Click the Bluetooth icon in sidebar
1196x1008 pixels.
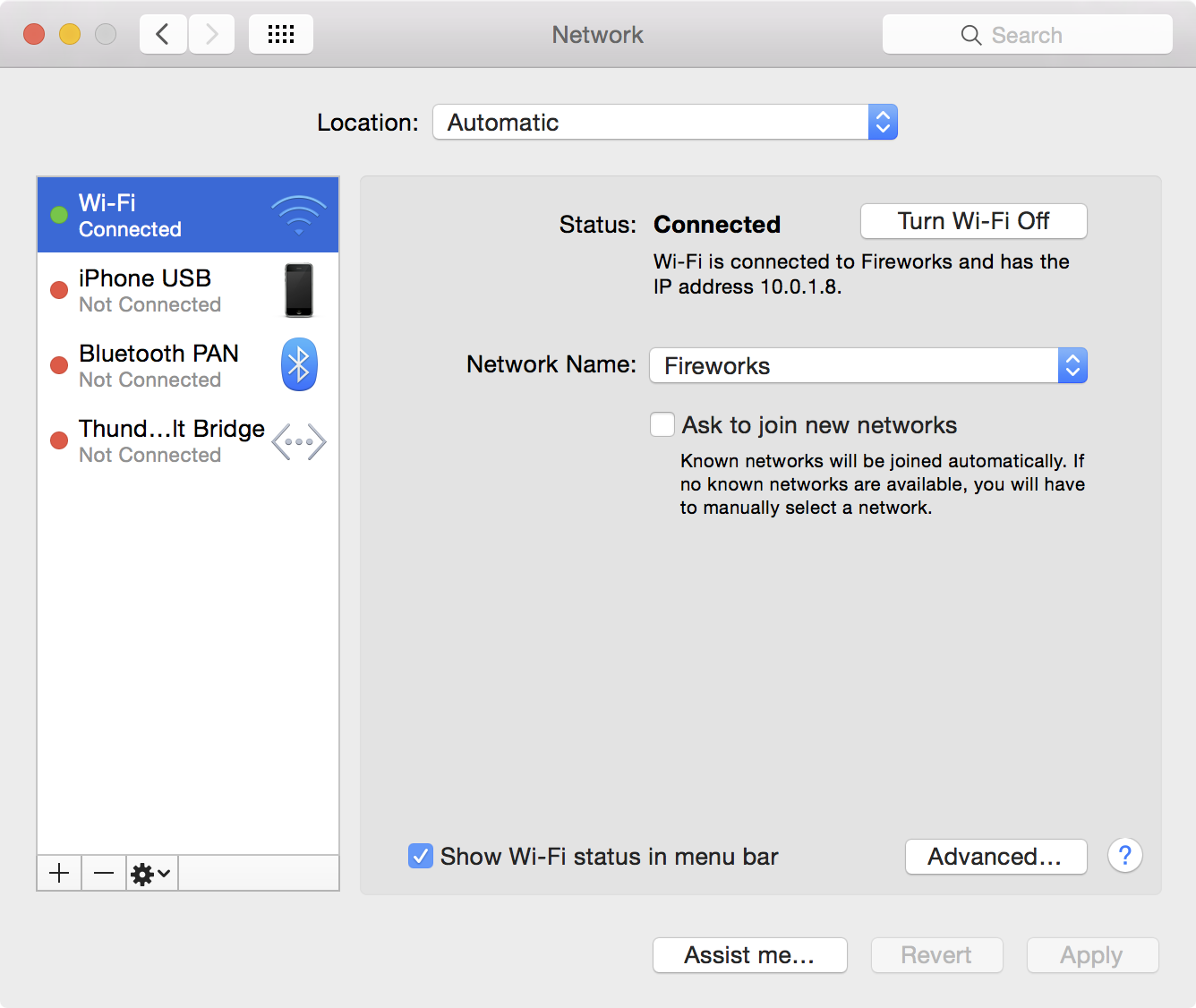(299, 364)
